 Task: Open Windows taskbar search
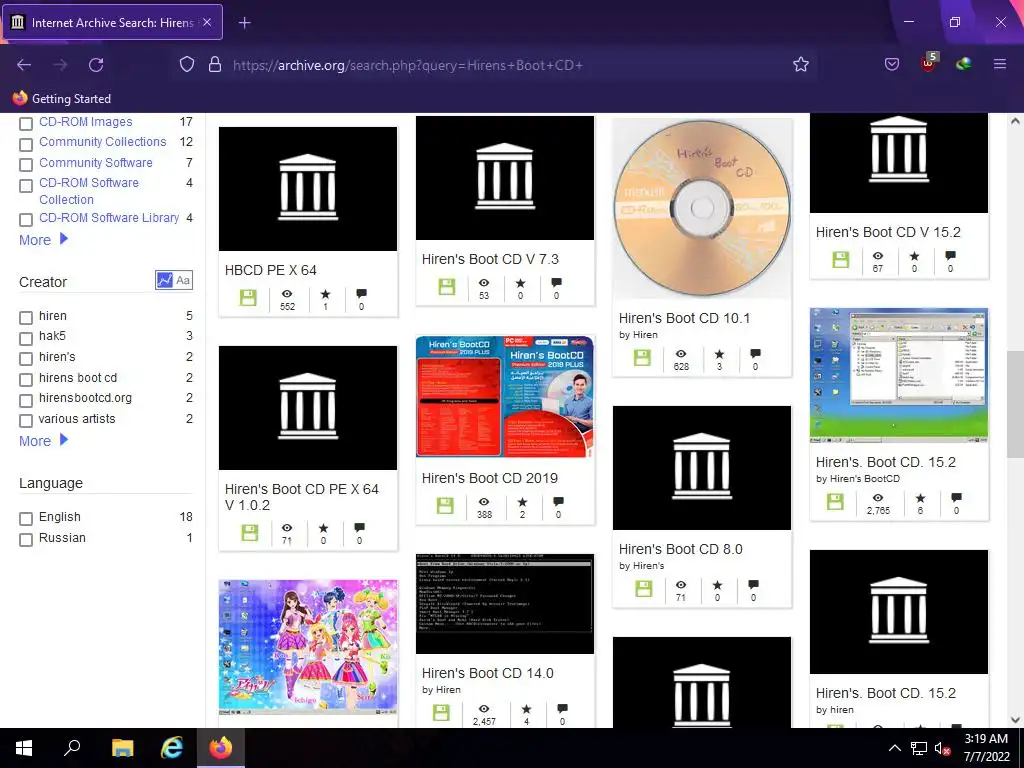point(72,748)
